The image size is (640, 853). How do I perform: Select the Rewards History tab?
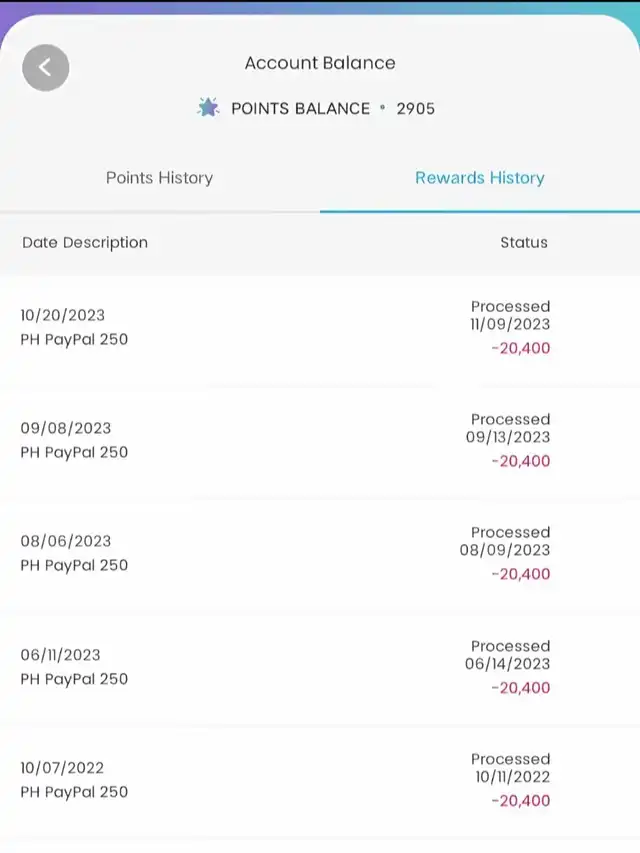coord(480,178)
